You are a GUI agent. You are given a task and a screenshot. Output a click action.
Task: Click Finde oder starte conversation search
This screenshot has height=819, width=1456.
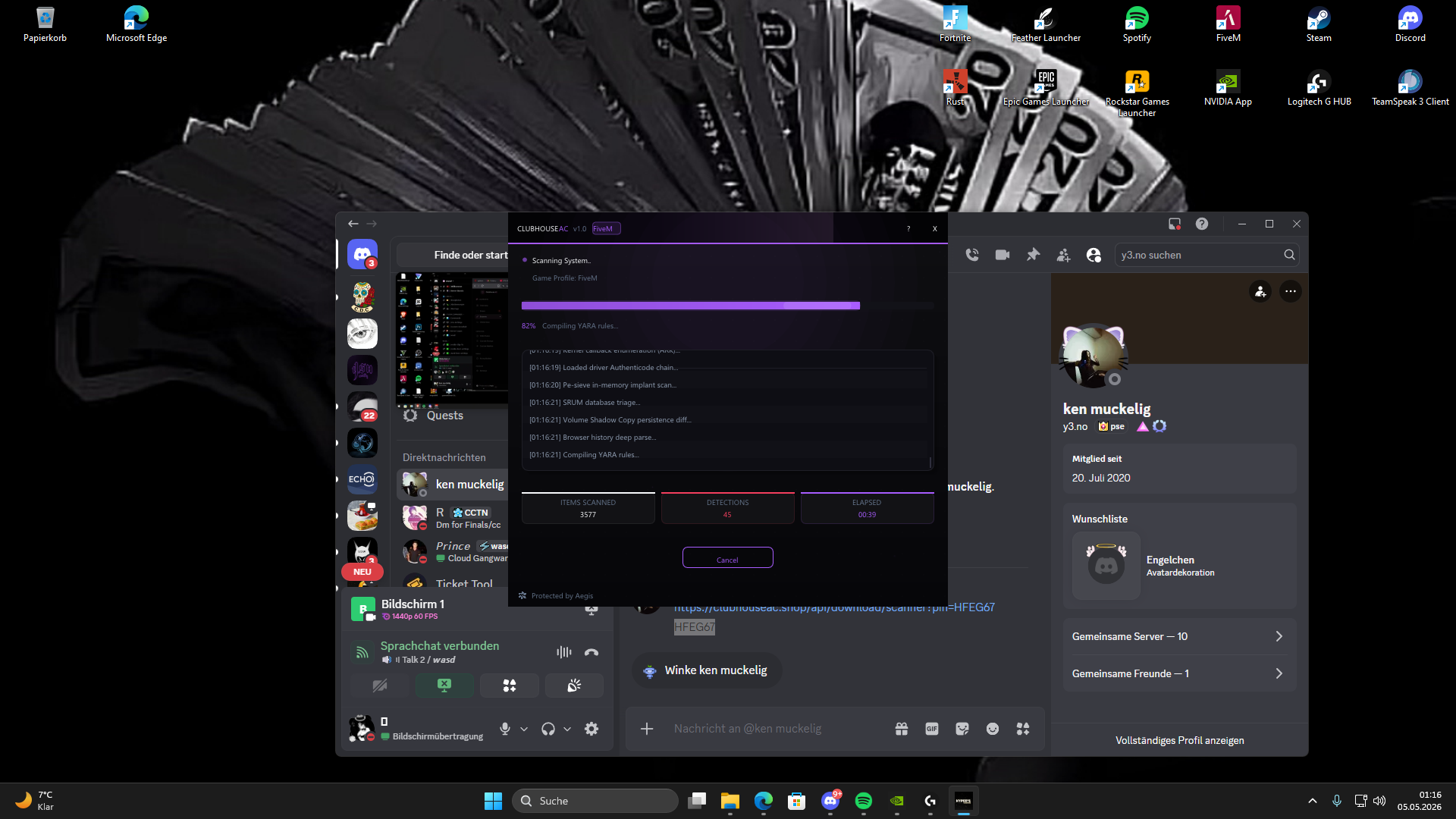453,255
